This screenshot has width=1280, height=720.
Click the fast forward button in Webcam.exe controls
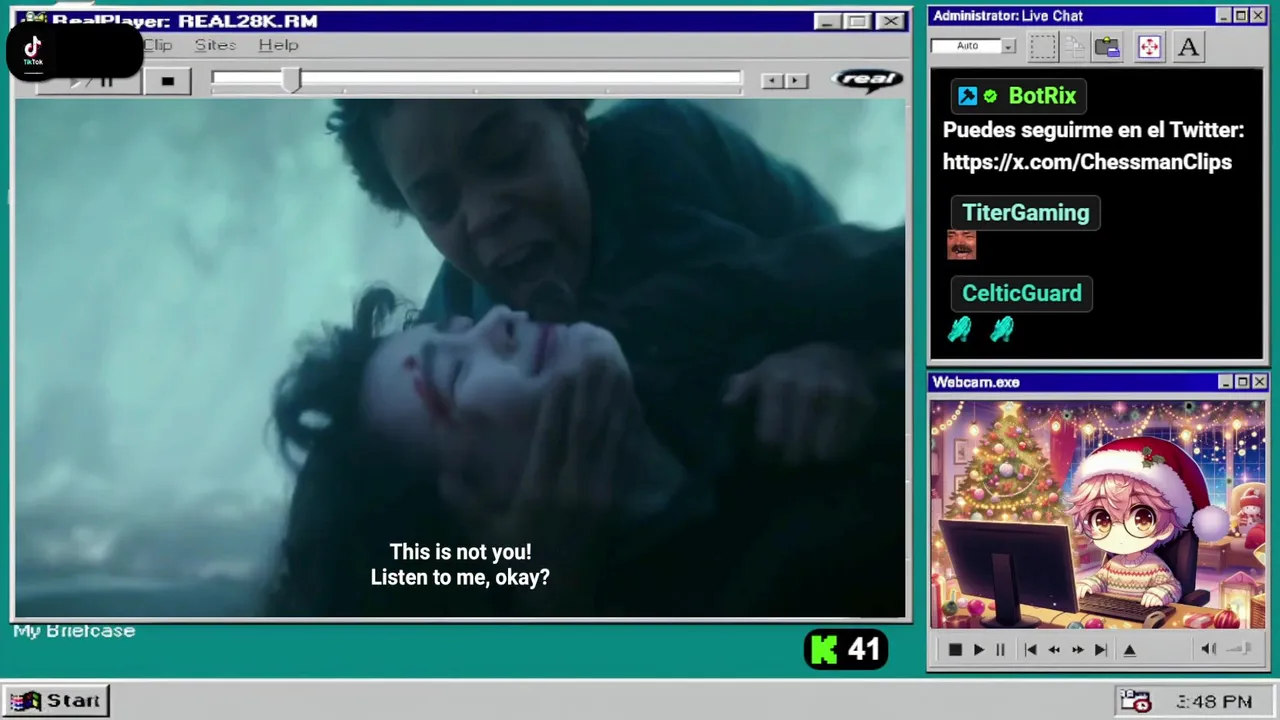tap(1077, 650)
